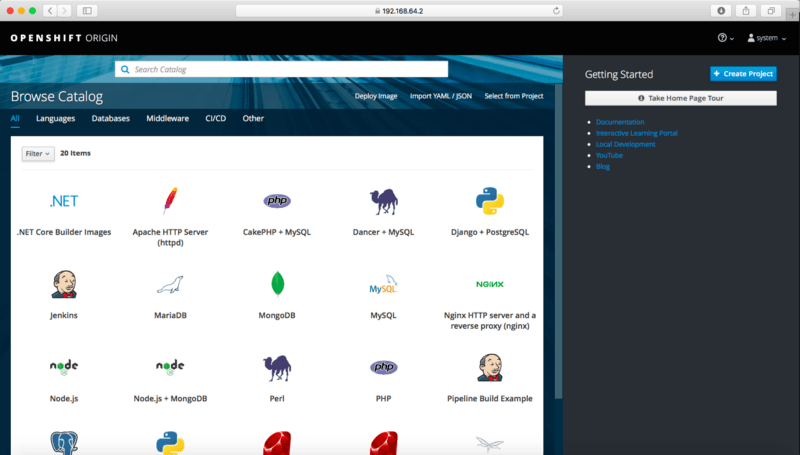Click the Create Project button
This screenshot has width=800, height=455.
click(x=743, y=73)
